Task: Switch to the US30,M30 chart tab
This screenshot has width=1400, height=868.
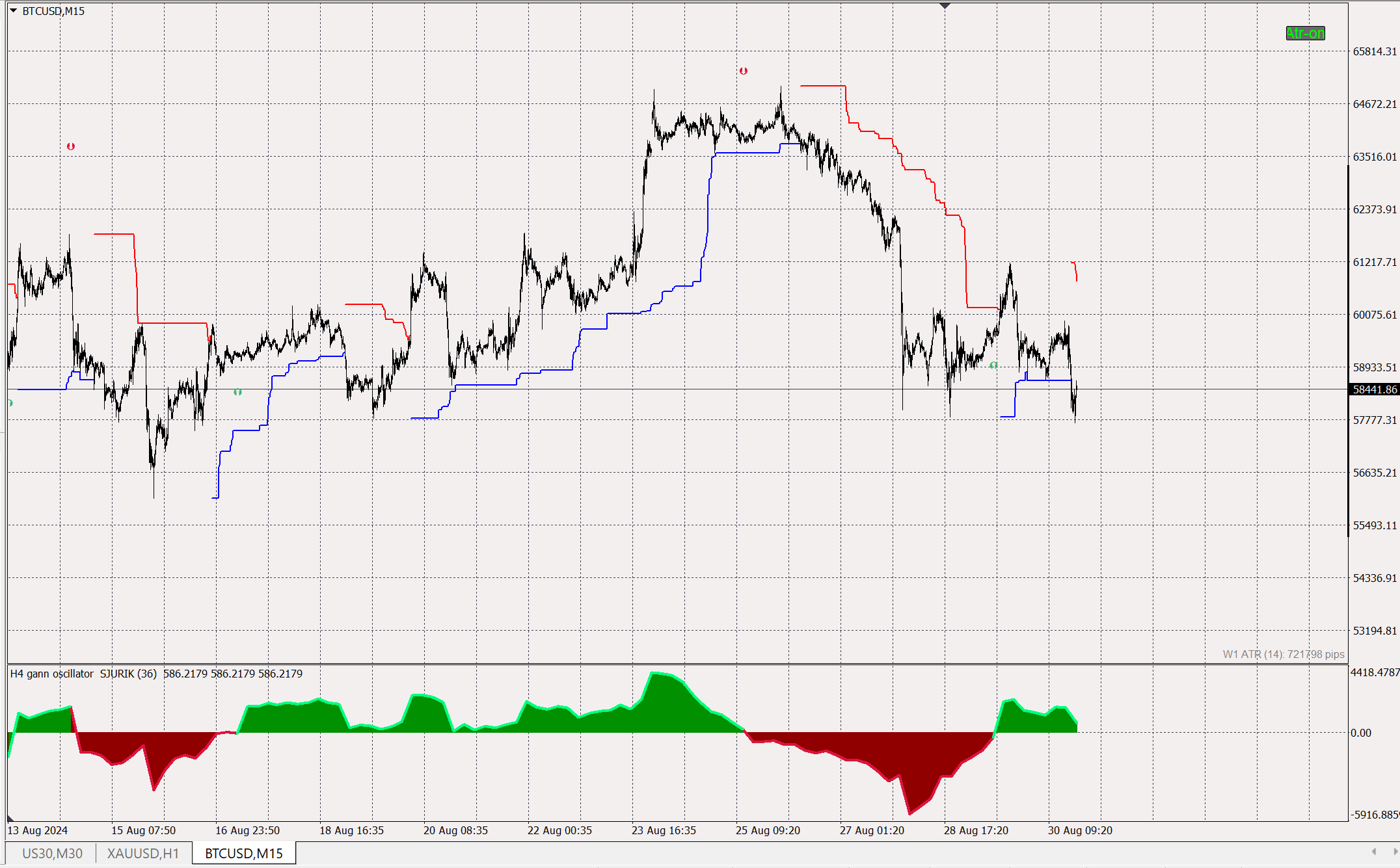Action: pyautogui.click(x=52, y=853)
